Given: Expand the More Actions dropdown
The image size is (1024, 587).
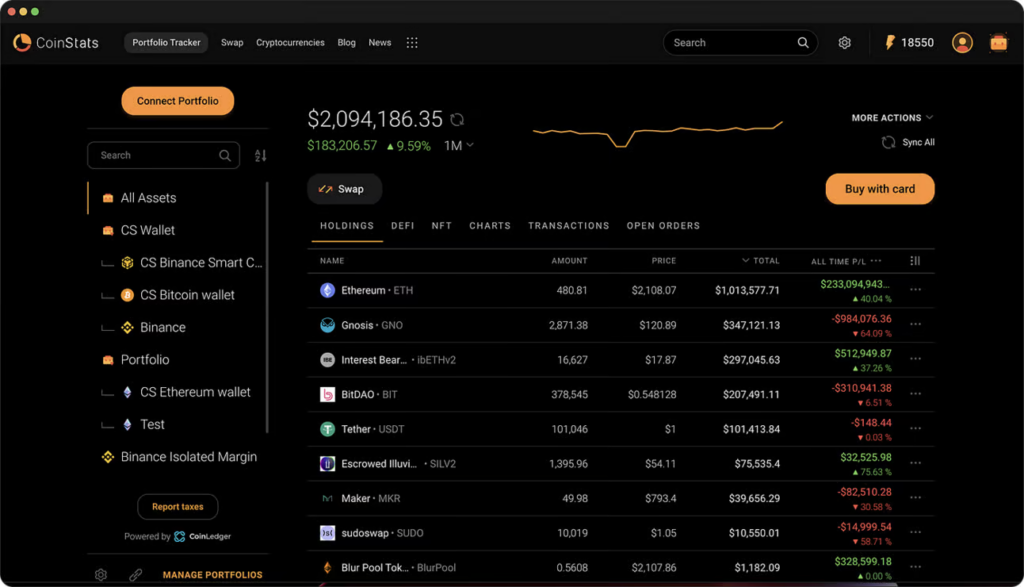Looking at the screenshot, I should pyautogui.click(x=892, y=118).
